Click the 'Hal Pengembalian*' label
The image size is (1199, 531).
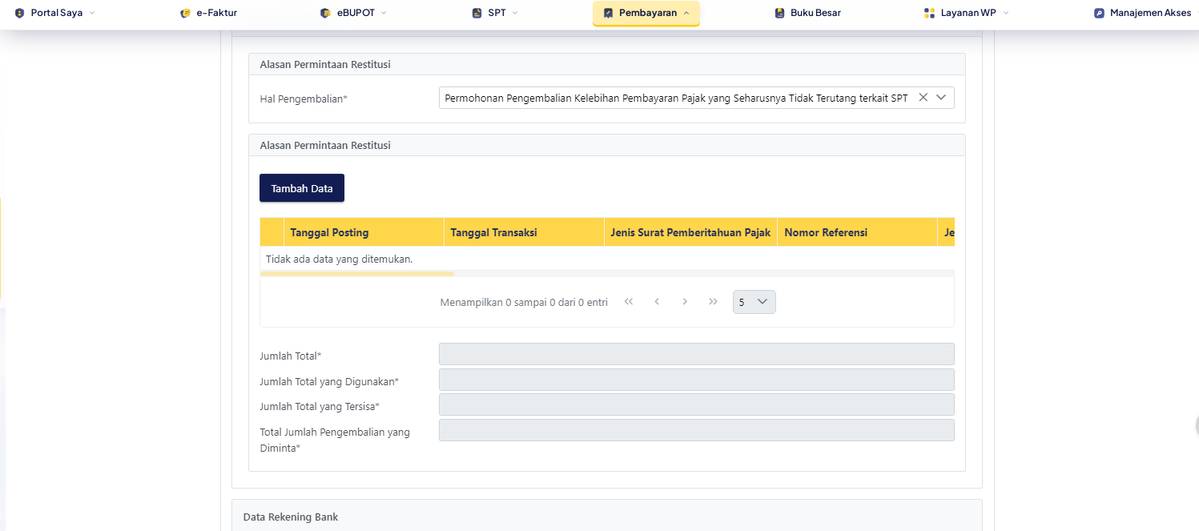click(304, 99)
